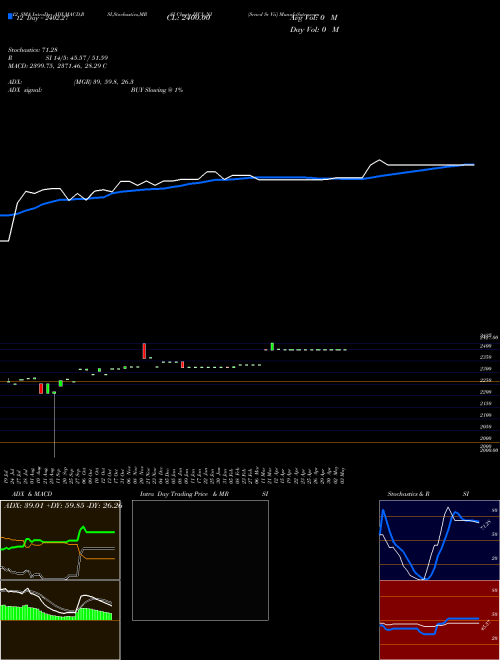The height and width of the screenshot is (660, 500).
Task: Click the empty Intra Day Trading Price chart box
Action: pos(200,560)
